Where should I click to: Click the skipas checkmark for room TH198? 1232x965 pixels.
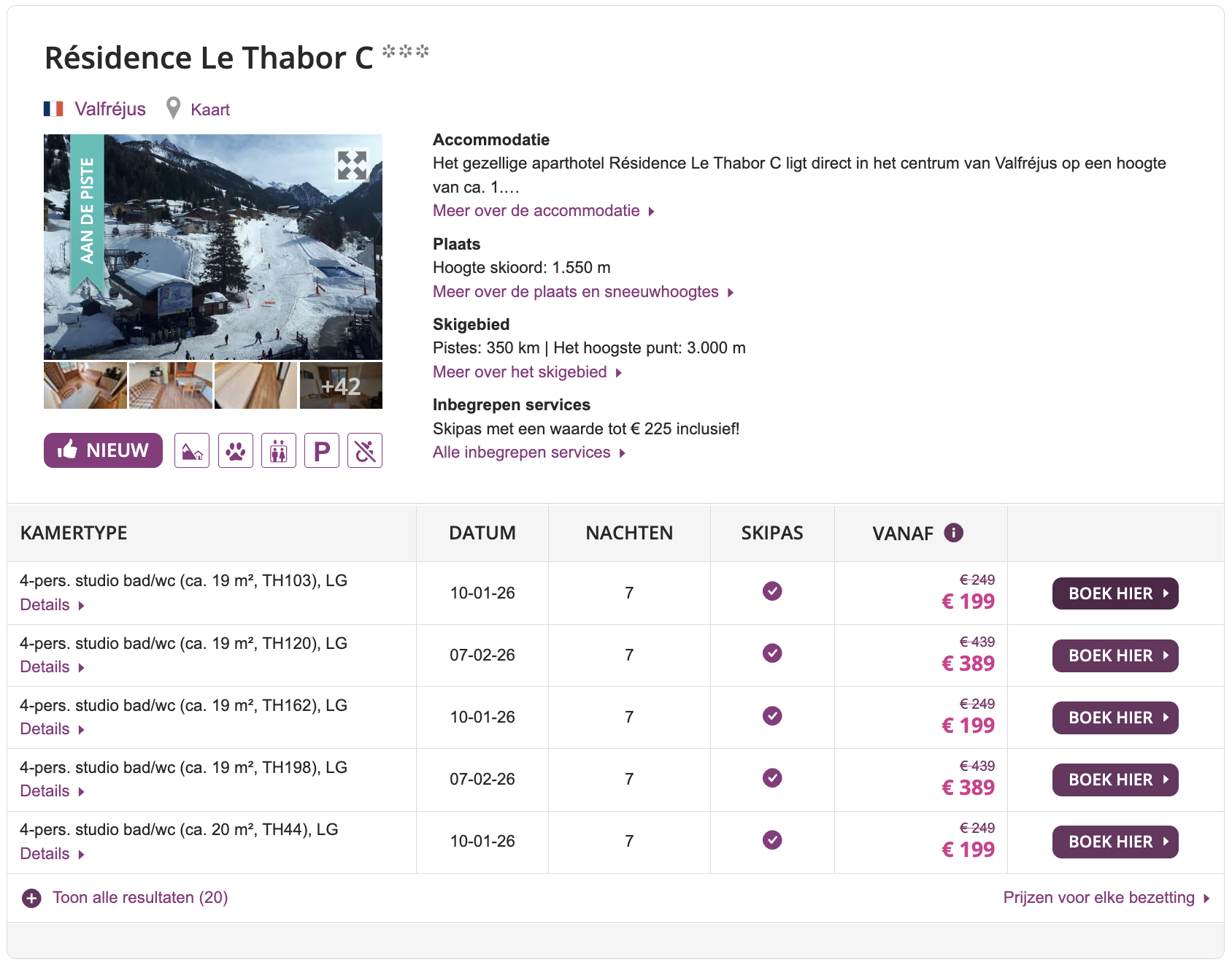click(772, 778)
